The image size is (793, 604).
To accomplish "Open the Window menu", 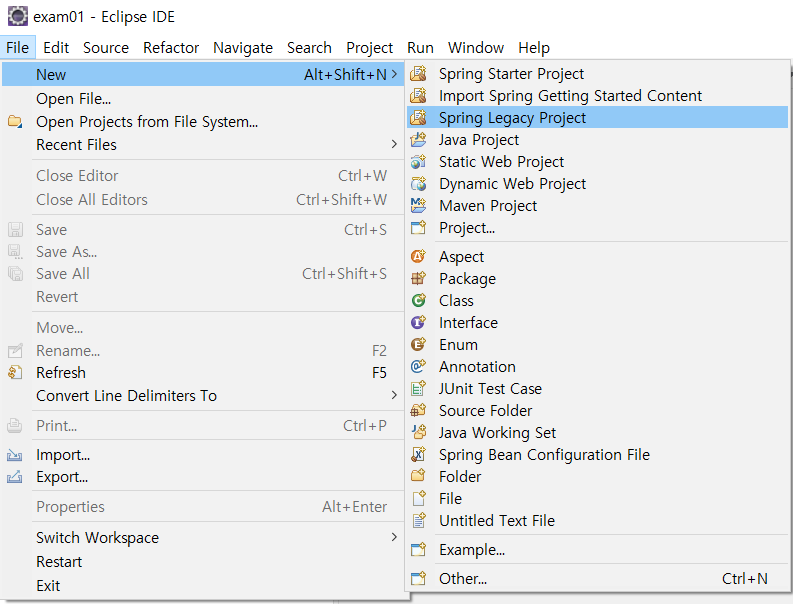I will coord(476,48).
